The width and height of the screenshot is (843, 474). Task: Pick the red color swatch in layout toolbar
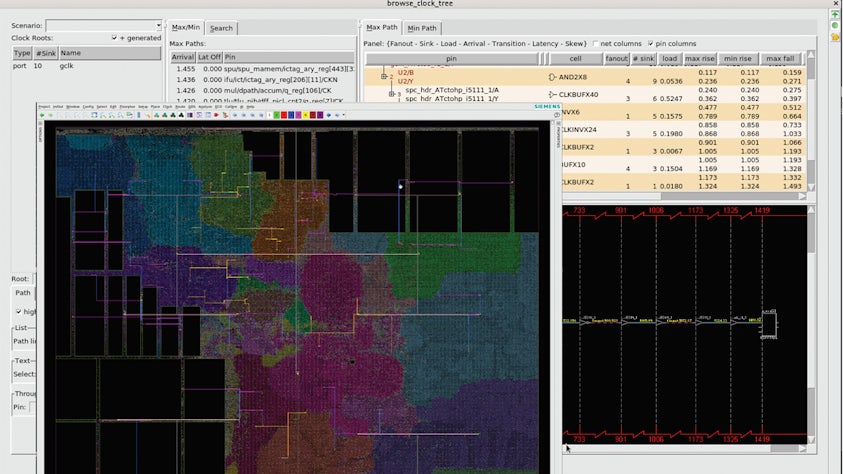(284, 115)
